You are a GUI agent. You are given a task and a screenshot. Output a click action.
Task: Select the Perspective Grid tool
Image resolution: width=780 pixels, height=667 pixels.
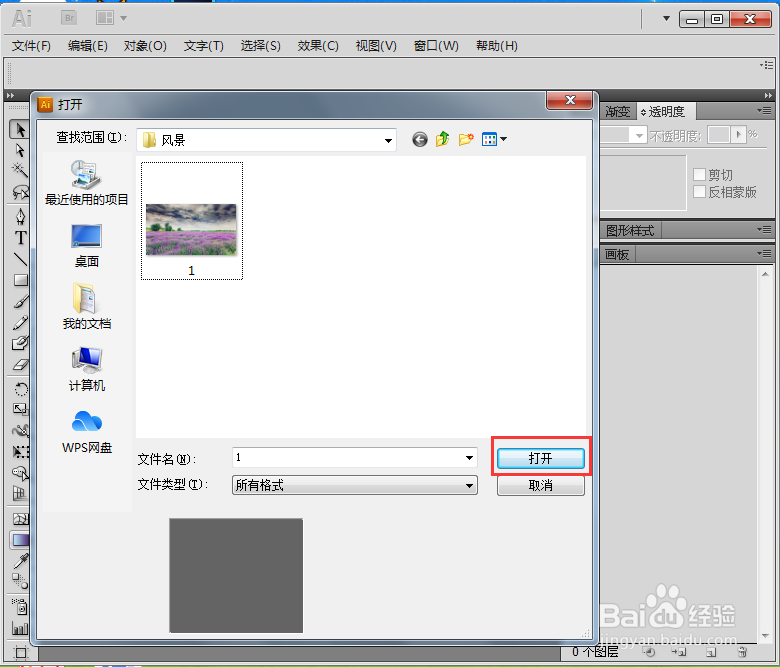pyautogui.click(x=20, y=493)
